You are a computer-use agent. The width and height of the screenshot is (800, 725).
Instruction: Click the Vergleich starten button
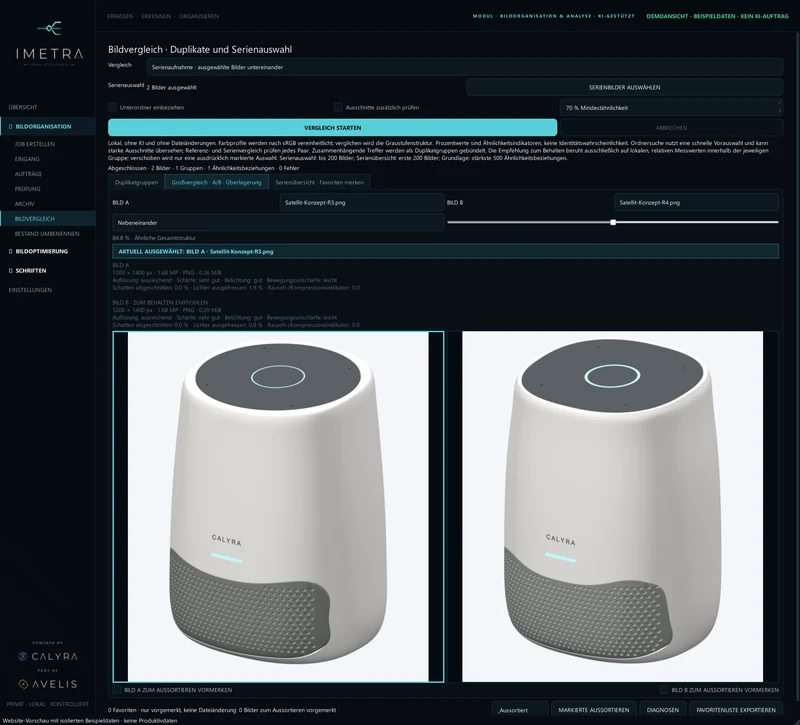(333, 128)
